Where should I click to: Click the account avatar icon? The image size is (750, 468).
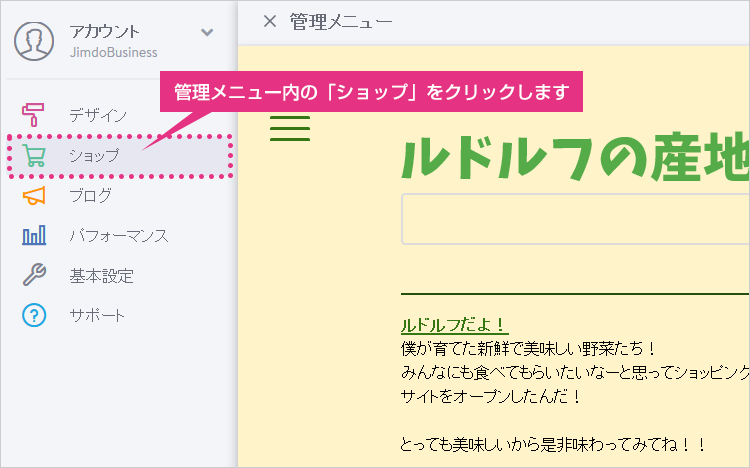click(34, 41)
